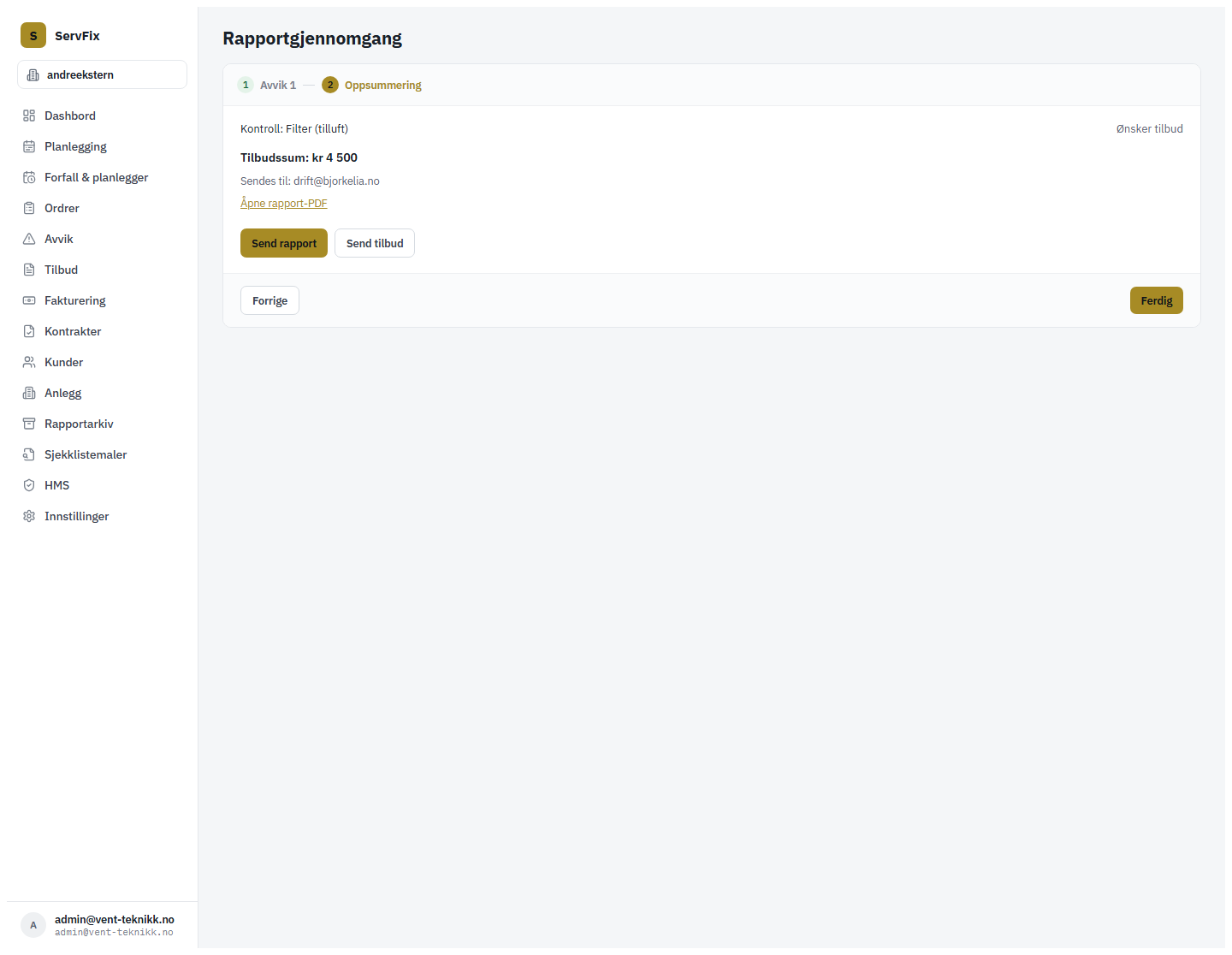Click the Send tilbud button
1232x955 pixels.
coord(375,243)
